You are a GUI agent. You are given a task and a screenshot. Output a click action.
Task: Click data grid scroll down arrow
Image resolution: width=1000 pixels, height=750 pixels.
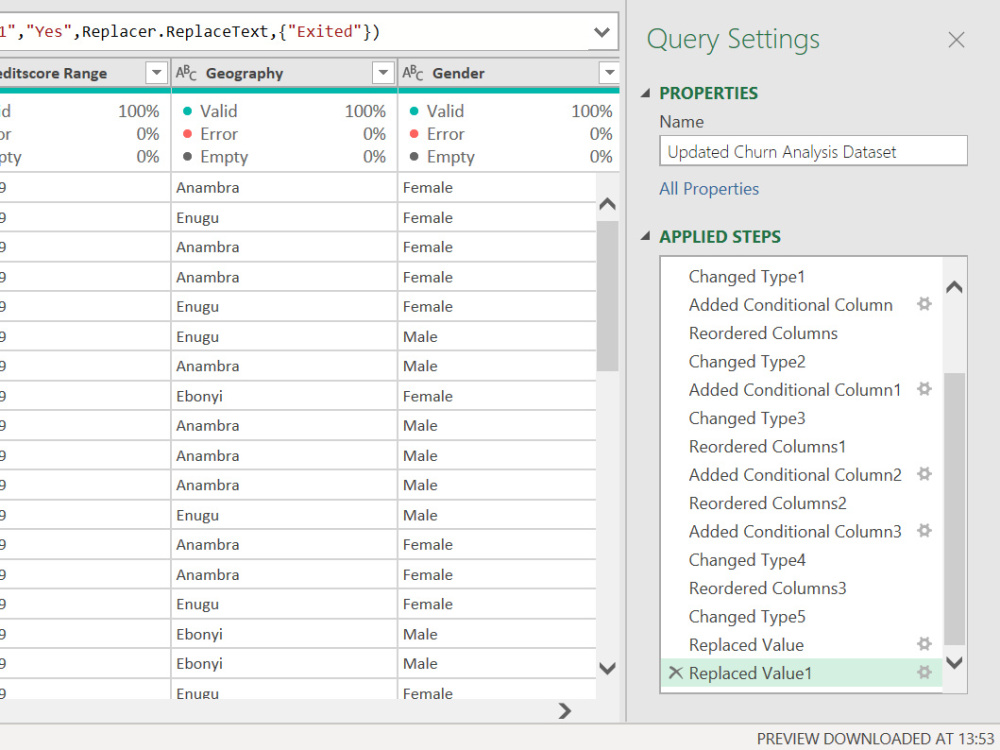607,668
